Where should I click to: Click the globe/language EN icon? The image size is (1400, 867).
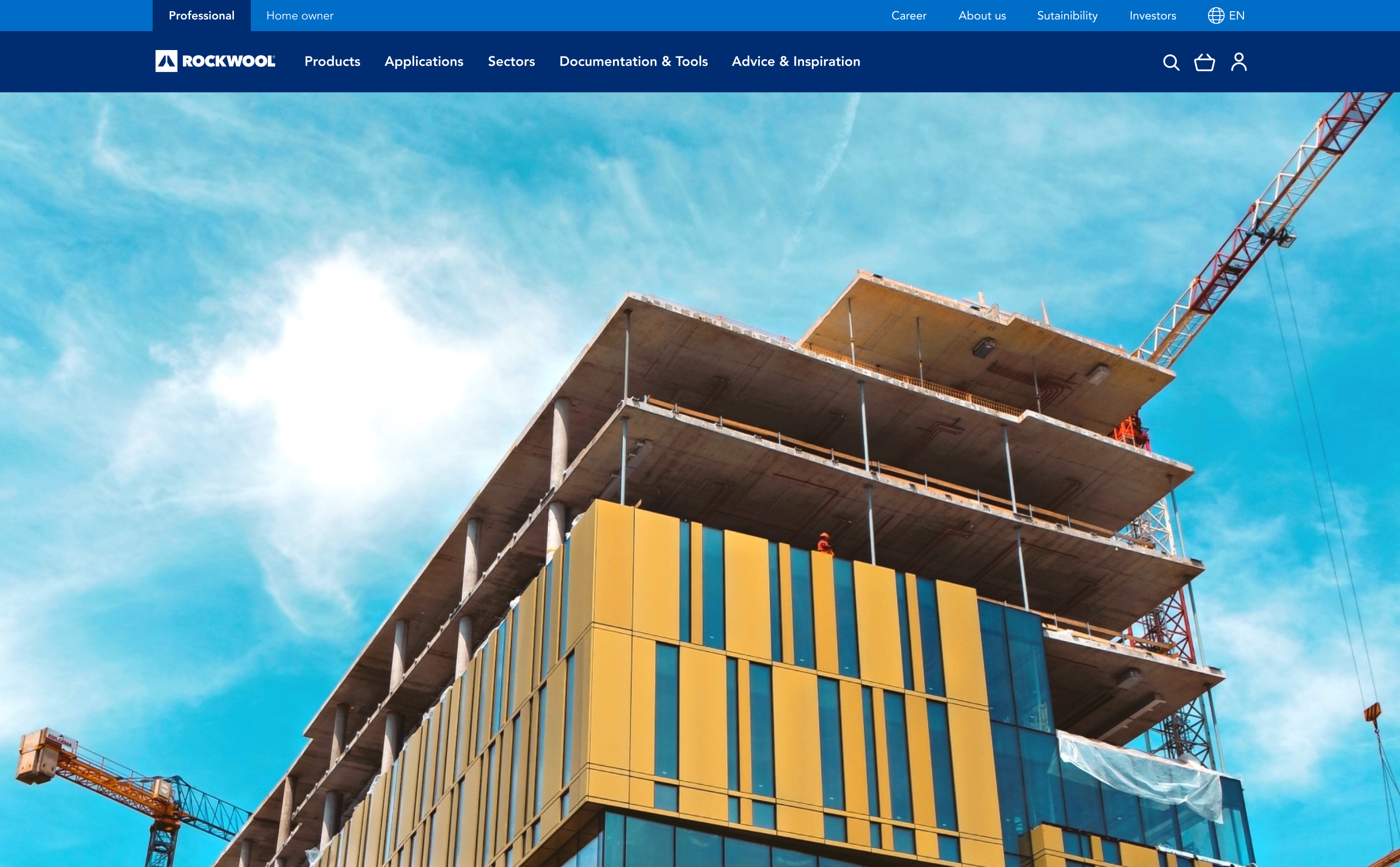coord(1228,15)
